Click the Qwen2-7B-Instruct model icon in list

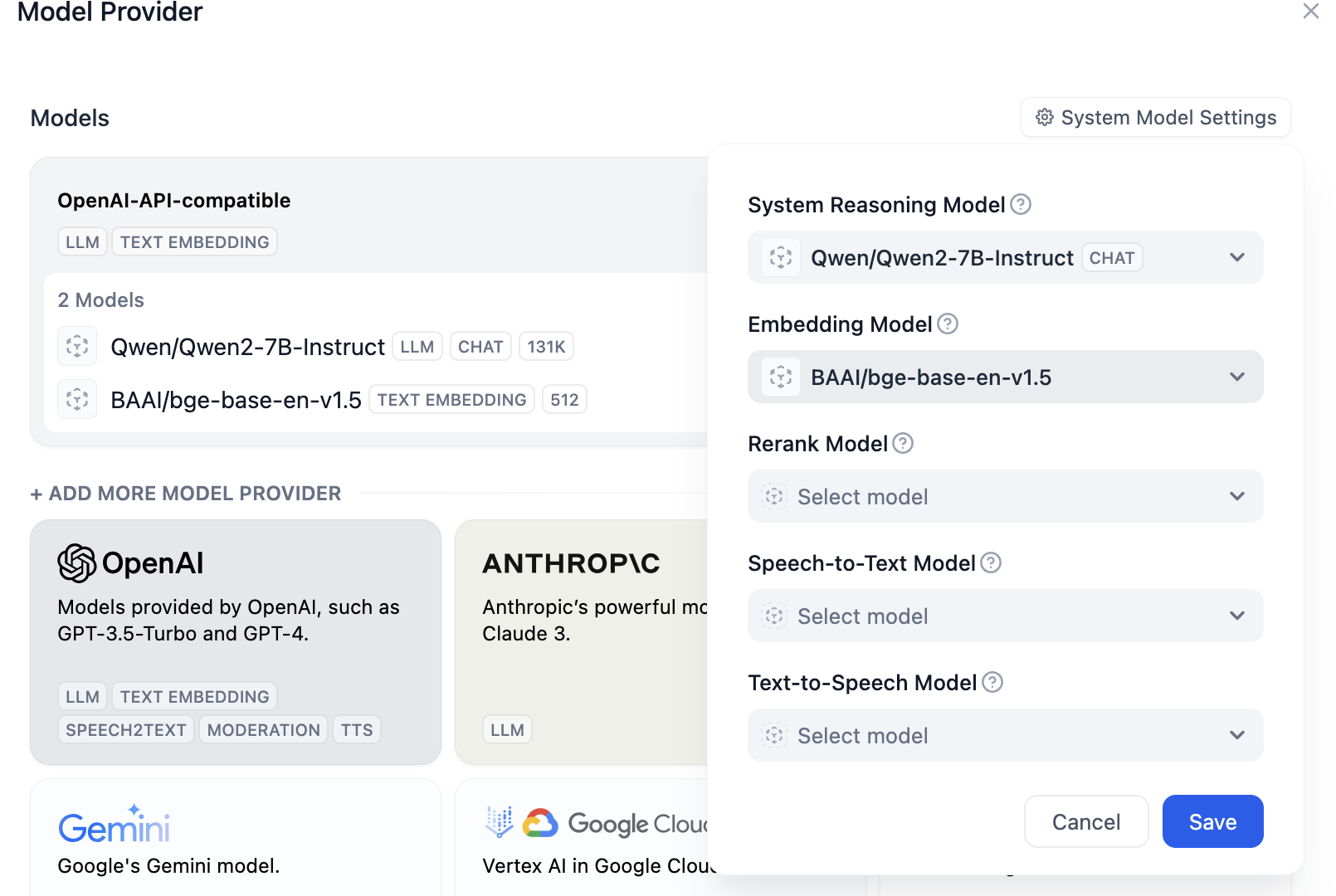[x=77, y=346]
